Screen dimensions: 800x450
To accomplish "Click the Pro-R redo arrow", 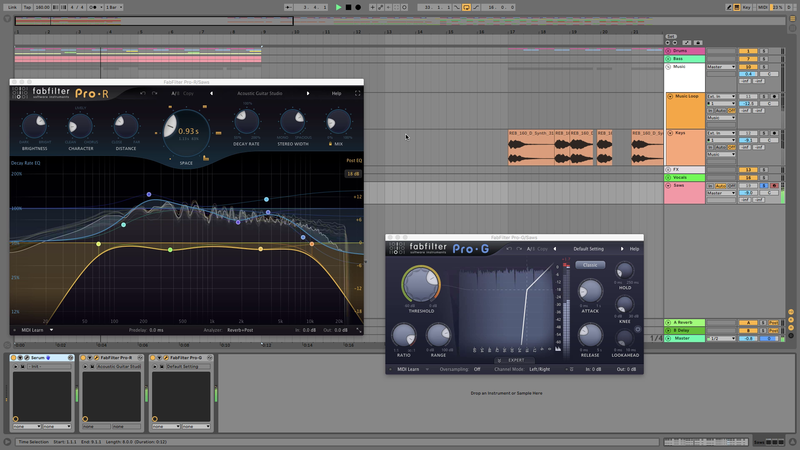I will pos(155,93).
